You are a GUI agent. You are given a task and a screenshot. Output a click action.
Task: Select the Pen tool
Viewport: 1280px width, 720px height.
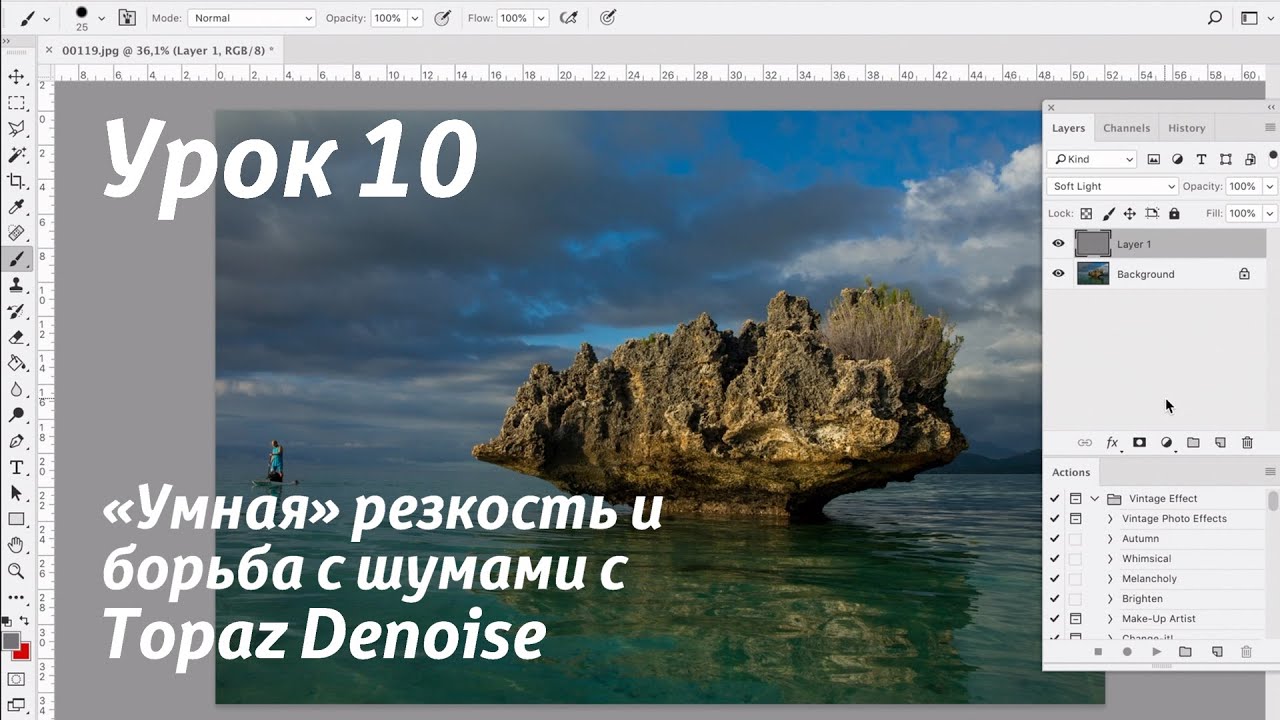(16, 441)
